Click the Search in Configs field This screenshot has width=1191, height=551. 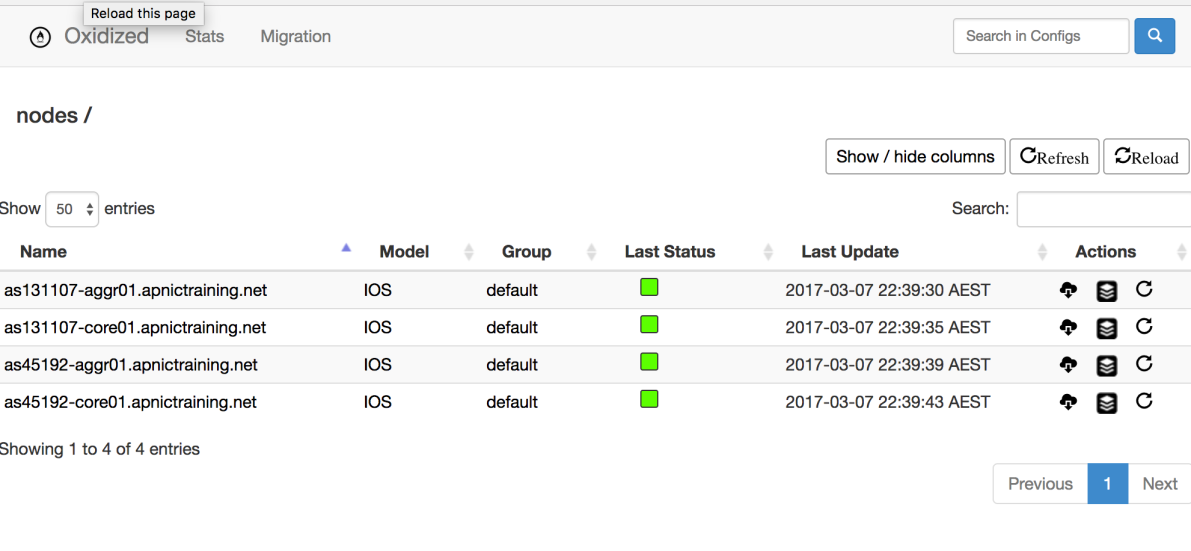pyautogui.click(x=1040, y=36)
